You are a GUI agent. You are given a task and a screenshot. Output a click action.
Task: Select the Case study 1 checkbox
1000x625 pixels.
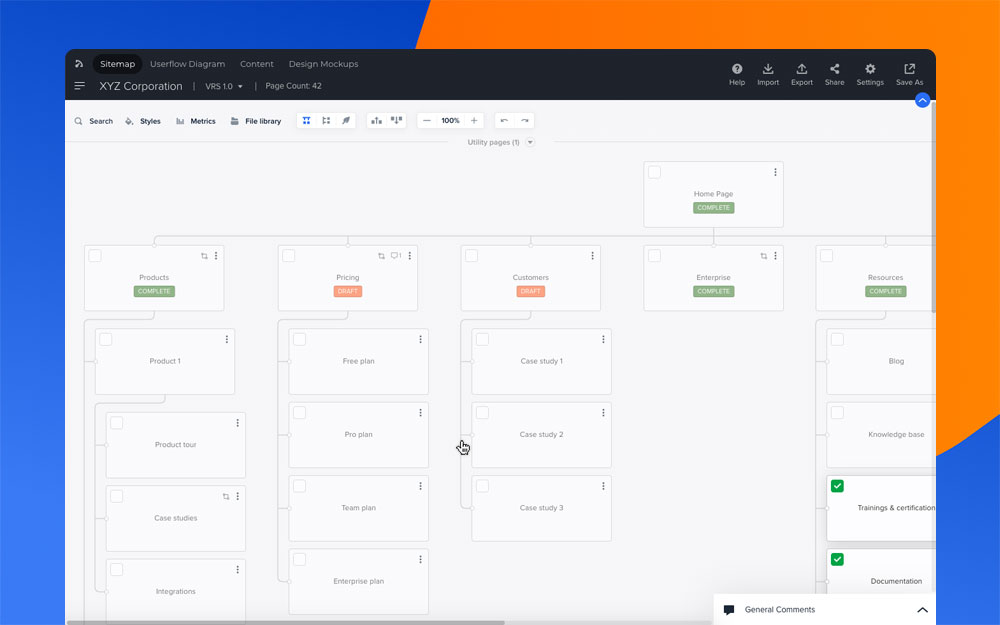coord(482,339)
